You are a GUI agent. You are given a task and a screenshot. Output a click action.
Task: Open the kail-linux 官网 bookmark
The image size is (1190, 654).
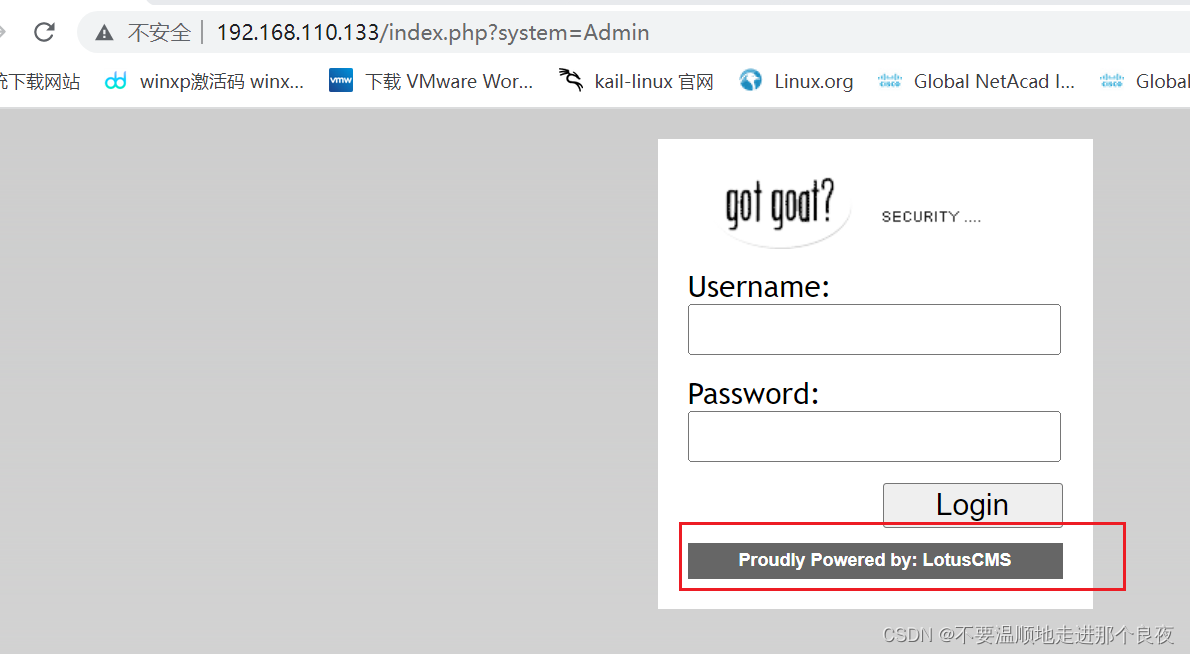[x=654, y=81]
